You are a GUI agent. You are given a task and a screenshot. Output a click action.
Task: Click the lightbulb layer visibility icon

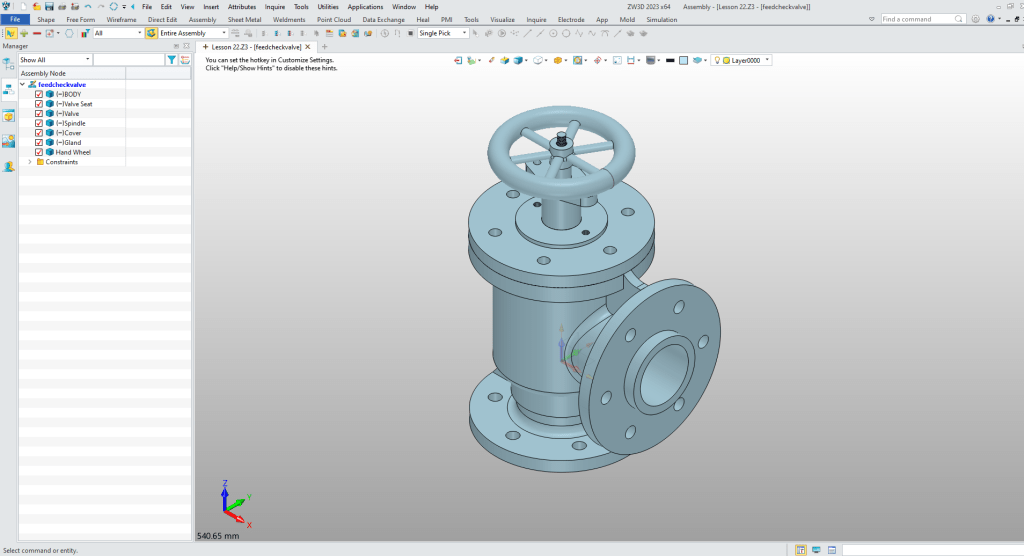(x=717, y=60)
